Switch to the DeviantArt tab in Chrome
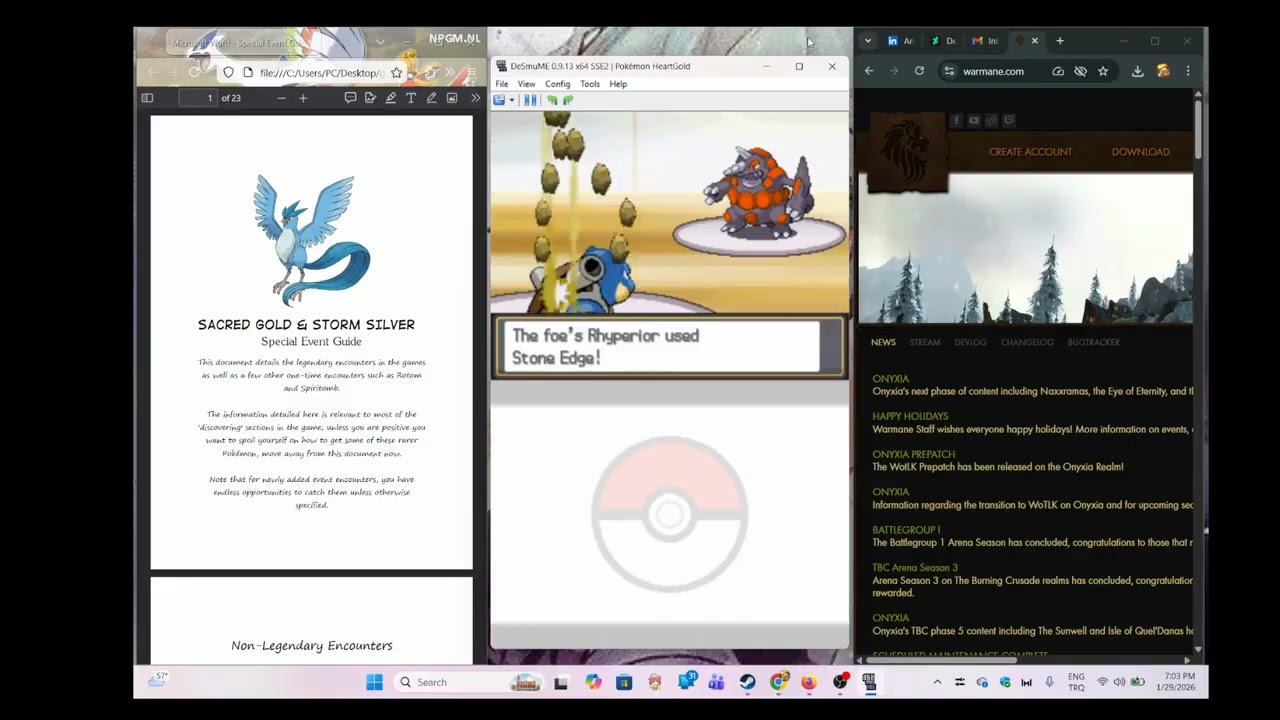Viewport: 1280px width, 720px height. tap(942, 41)
